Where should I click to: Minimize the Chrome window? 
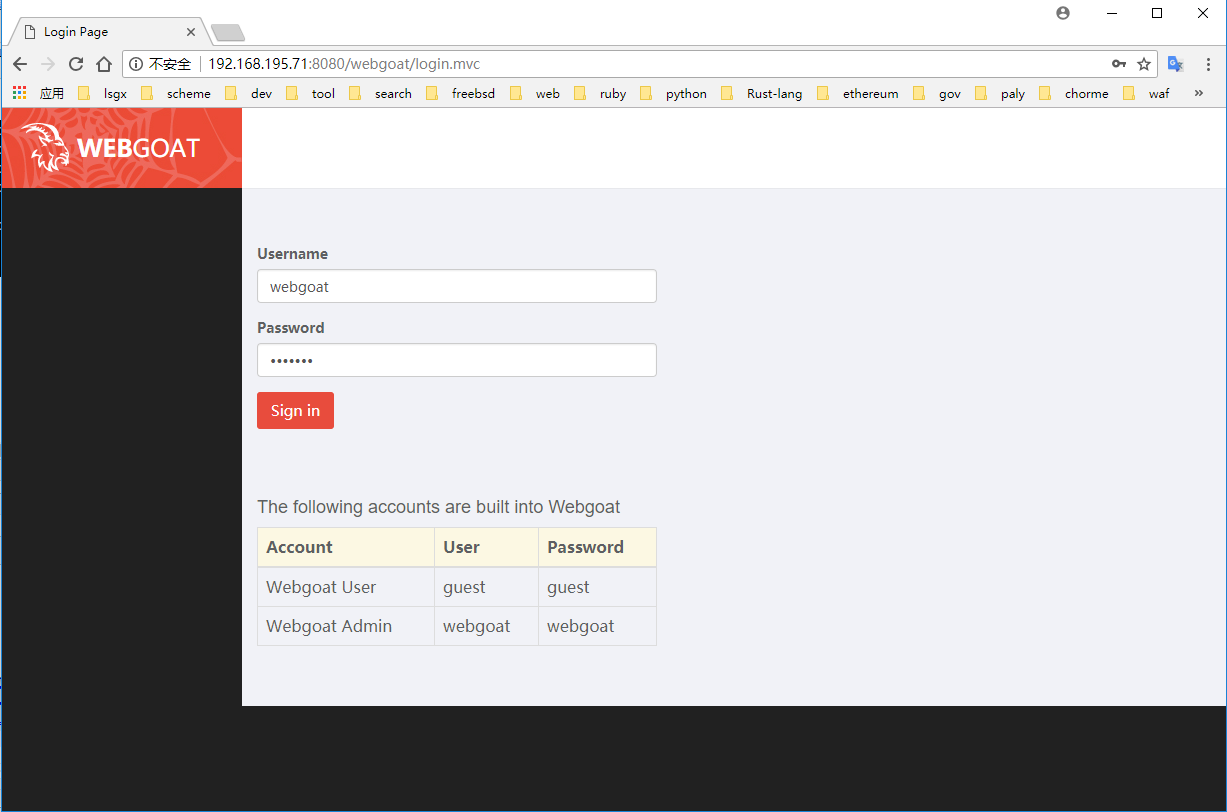[1111, 13]
